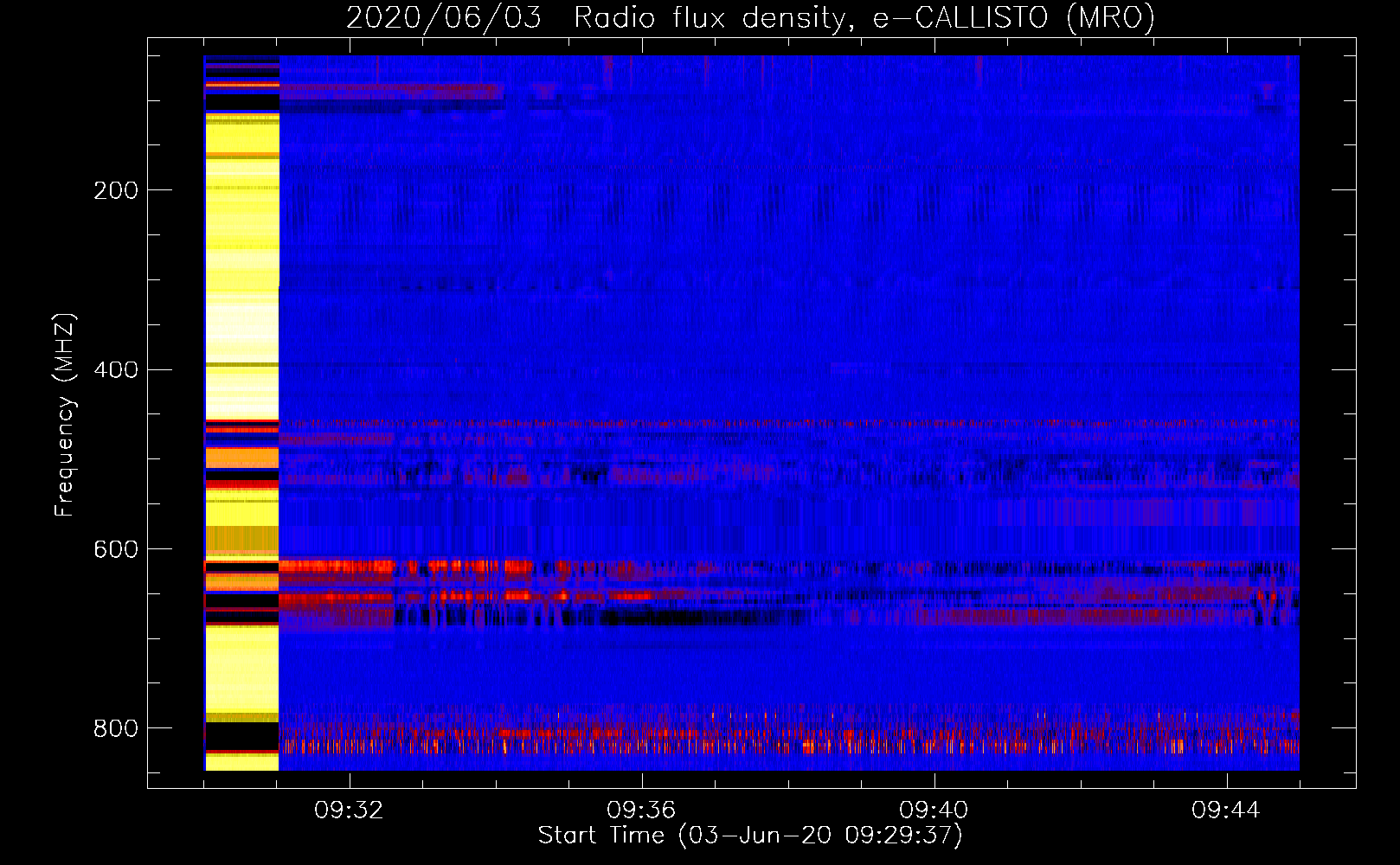Click the '09:32' time axis label
Viewport: 1400px width, 865px height.
tap(349, 811)
